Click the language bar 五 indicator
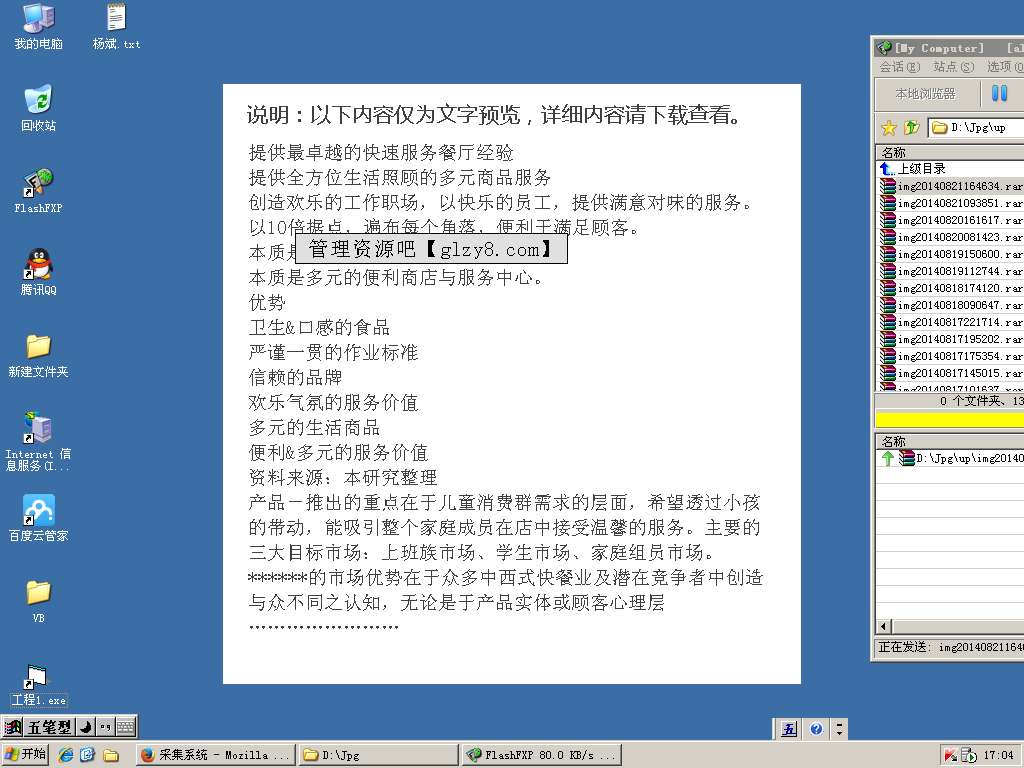 [789, 729]
